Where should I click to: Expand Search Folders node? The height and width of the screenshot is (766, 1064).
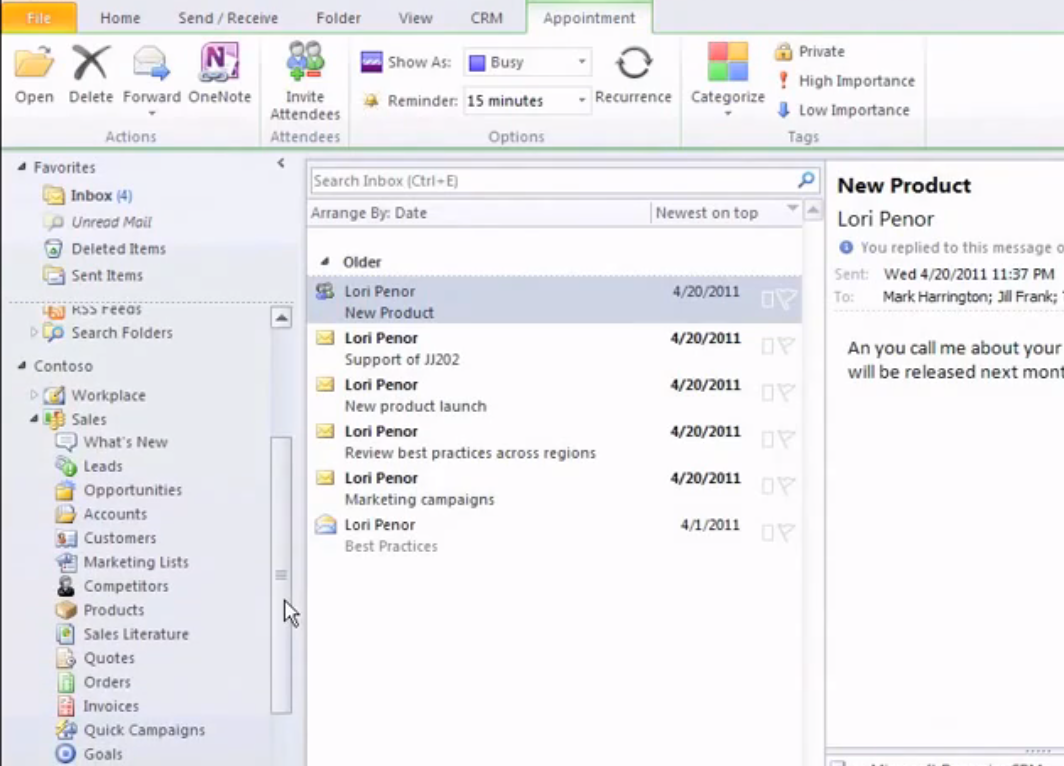pos(33,332)
